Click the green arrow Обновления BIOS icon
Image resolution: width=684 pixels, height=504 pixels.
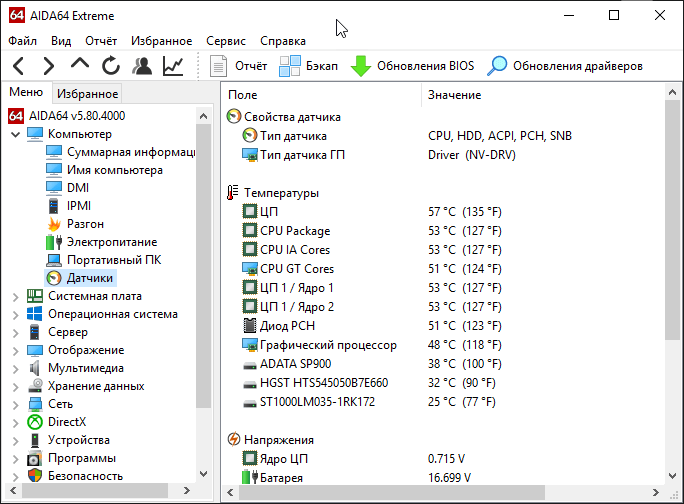pyautogui.click(x=361, y=66)
